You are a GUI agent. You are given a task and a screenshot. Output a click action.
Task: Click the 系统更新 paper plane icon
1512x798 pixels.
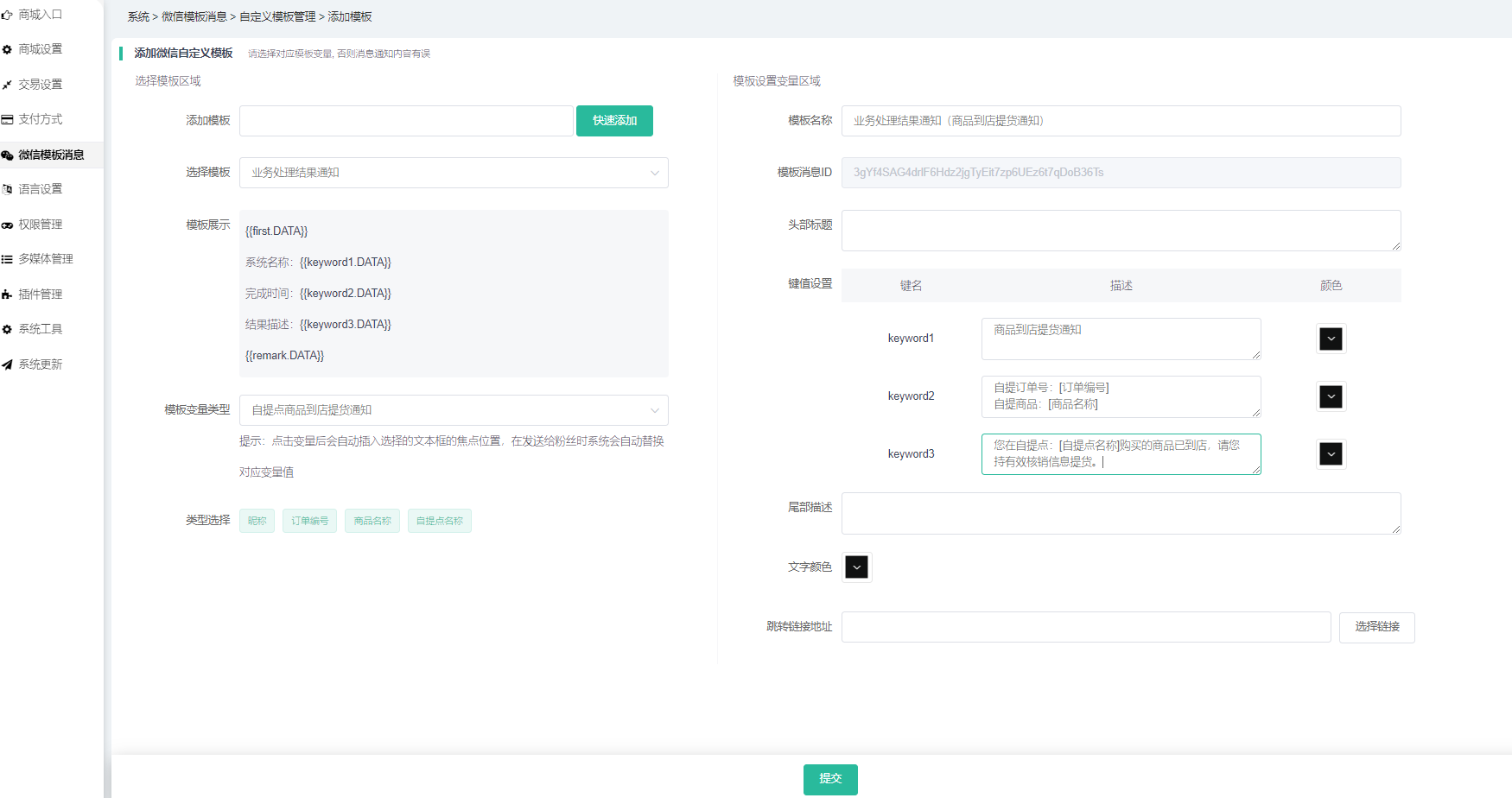[x=7, y=364]
